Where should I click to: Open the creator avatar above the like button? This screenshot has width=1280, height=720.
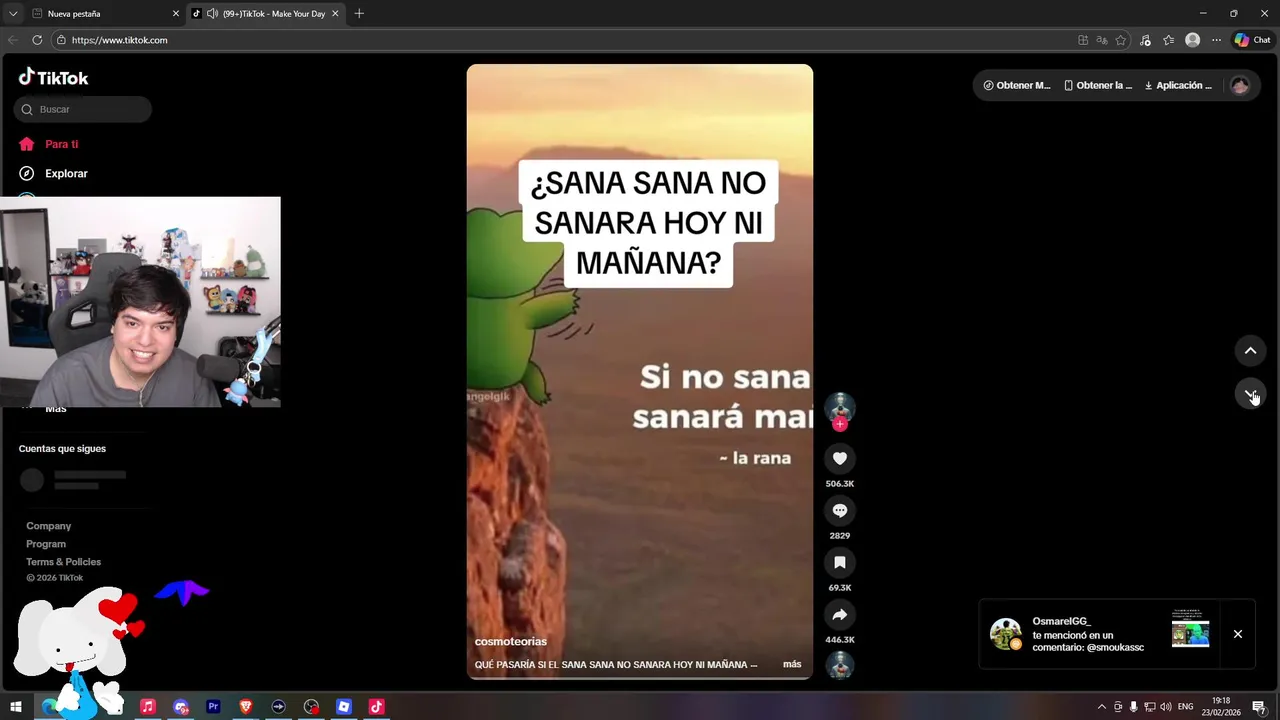tap(840, 406)
